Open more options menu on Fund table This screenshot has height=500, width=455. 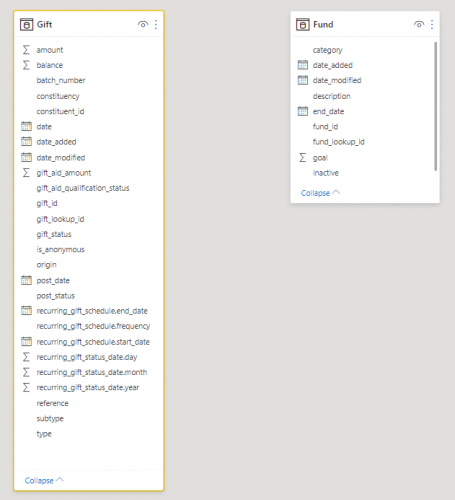coord(432,24)
